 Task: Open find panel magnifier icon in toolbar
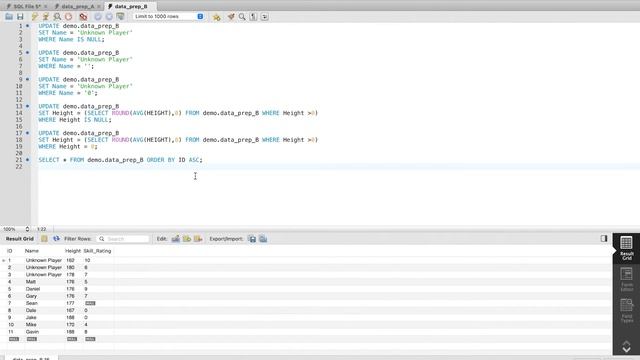[242, 17]
